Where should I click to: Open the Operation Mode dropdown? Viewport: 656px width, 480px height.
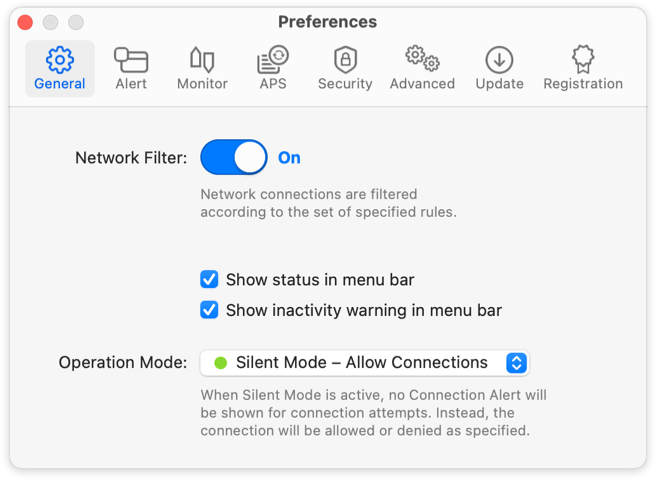coord(365,362)
